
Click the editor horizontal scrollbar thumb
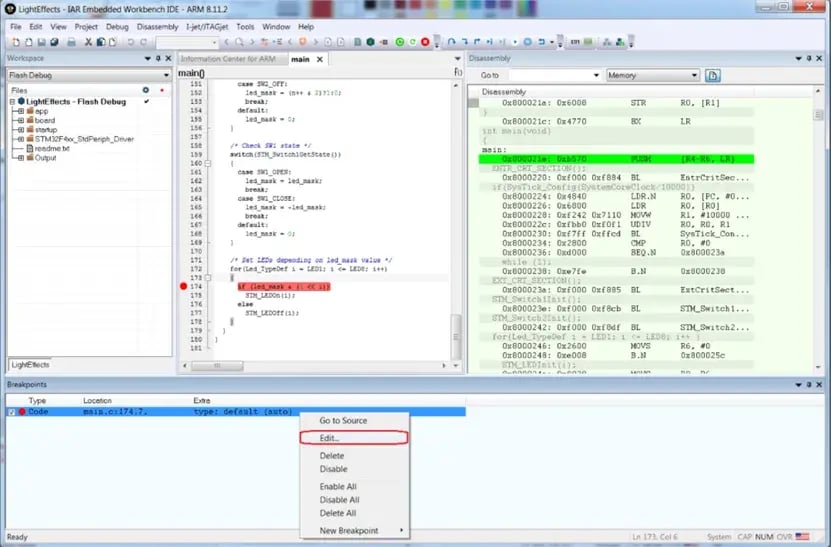pos(217,366)
